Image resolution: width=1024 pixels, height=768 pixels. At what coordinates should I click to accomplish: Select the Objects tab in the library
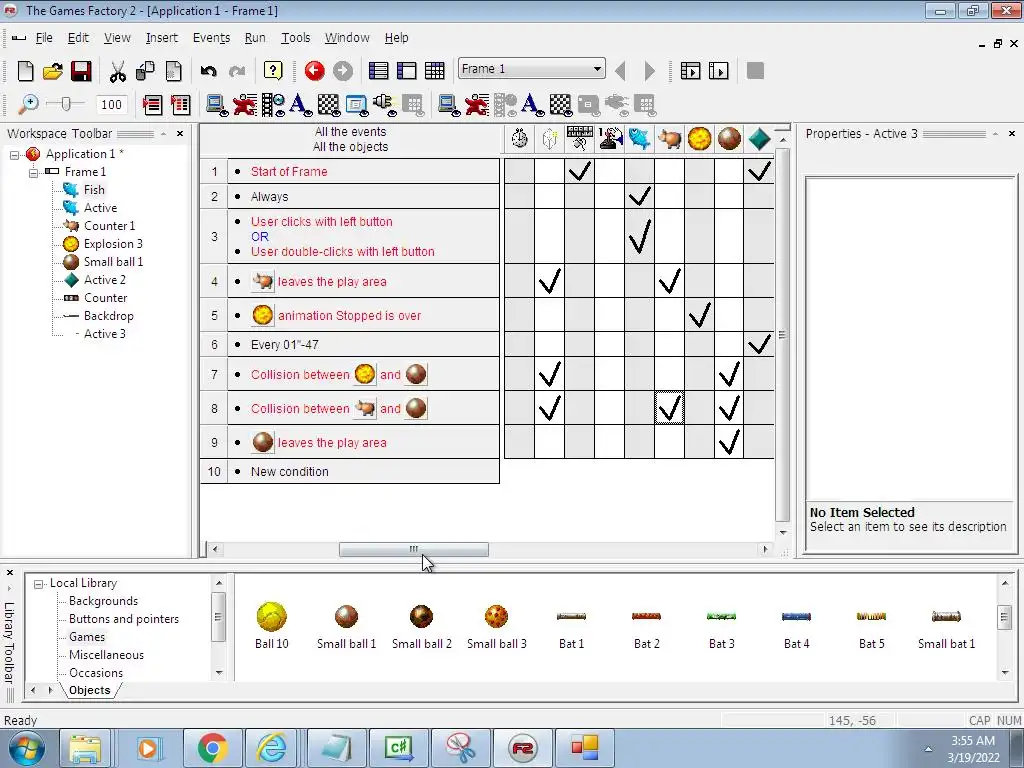pyautogui.click(x=89, y=690)
